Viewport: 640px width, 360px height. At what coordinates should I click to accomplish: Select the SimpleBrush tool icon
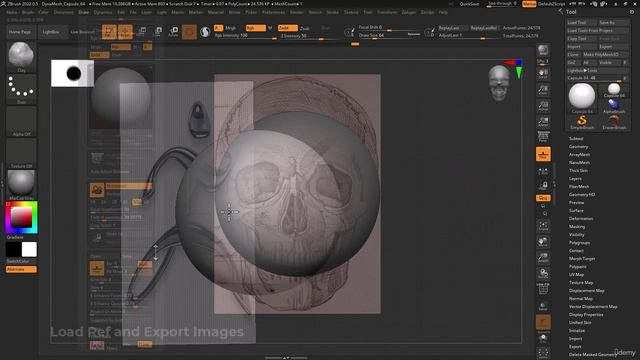[582, 122]
